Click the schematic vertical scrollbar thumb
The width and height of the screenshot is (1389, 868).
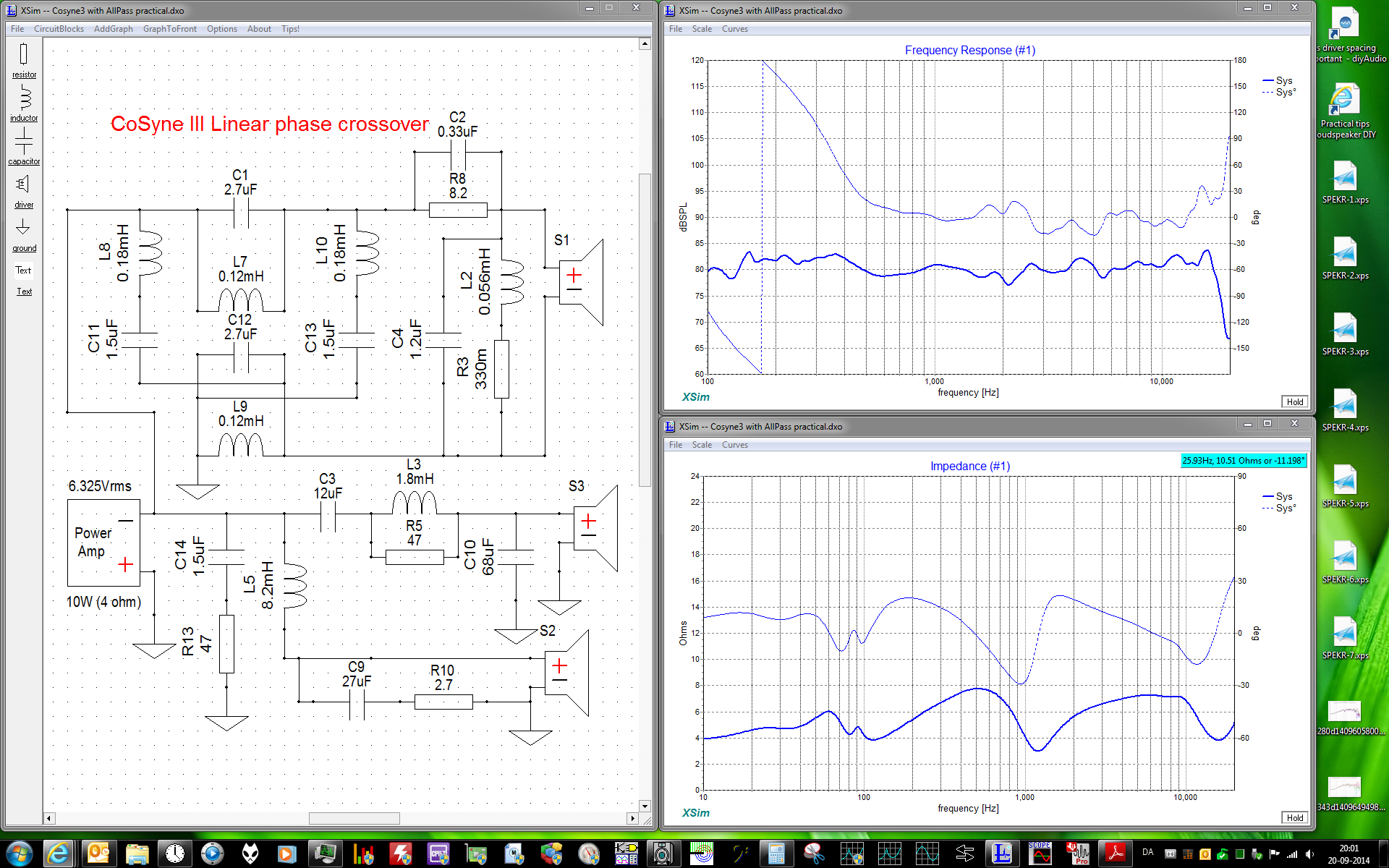pos(645,330)
